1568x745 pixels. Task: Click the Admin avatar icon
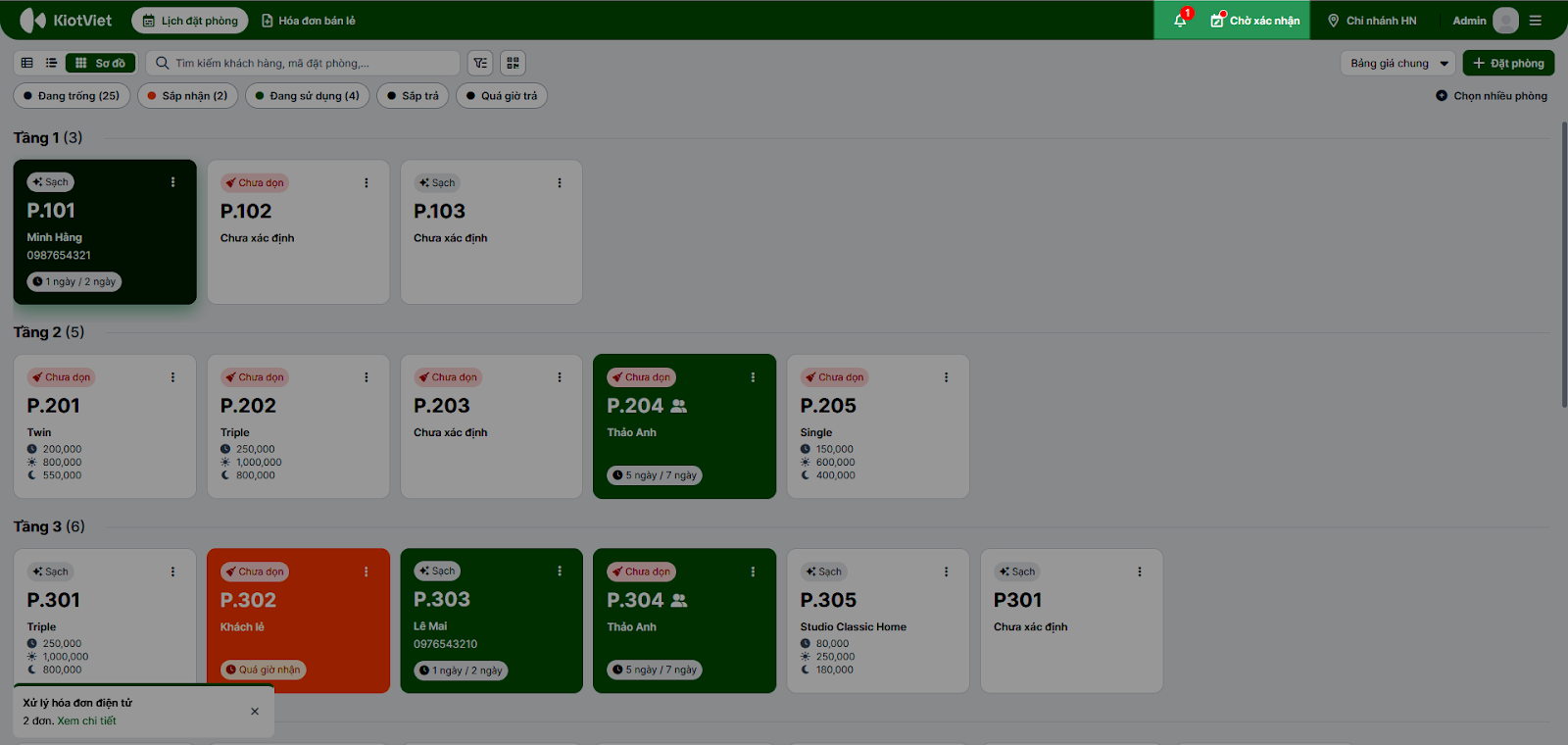(1505, 21)
